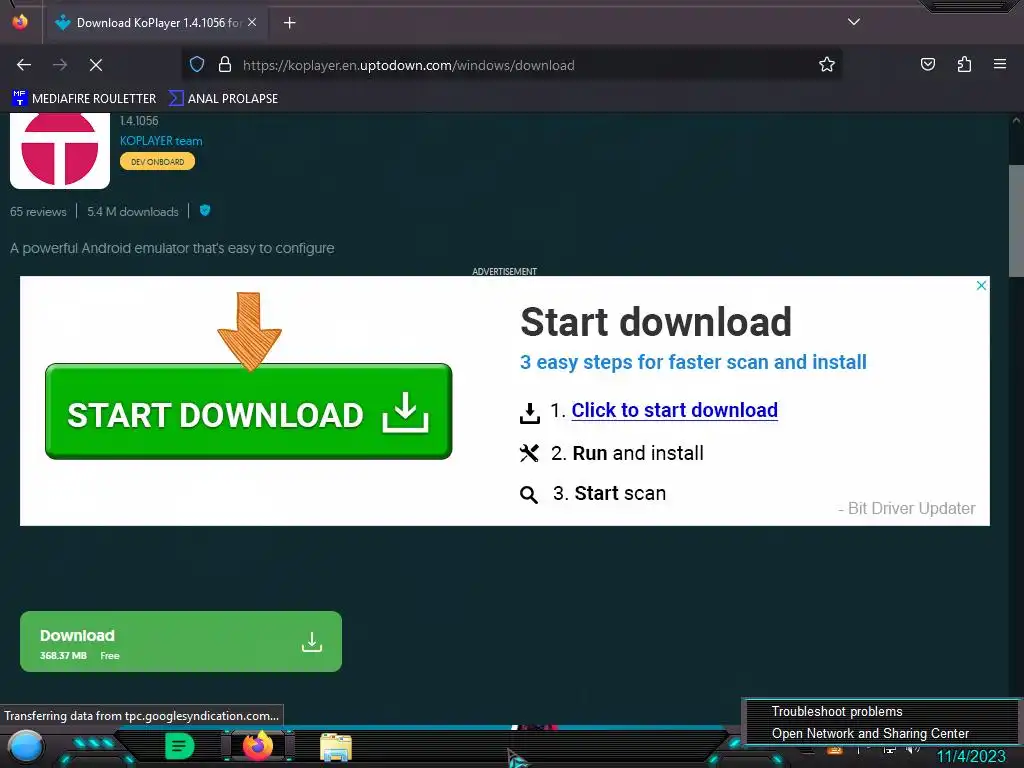Screen dimensions: 1024x768
Task: Click the green Download 368.37 MB button
Action: [x=181, y=641]
